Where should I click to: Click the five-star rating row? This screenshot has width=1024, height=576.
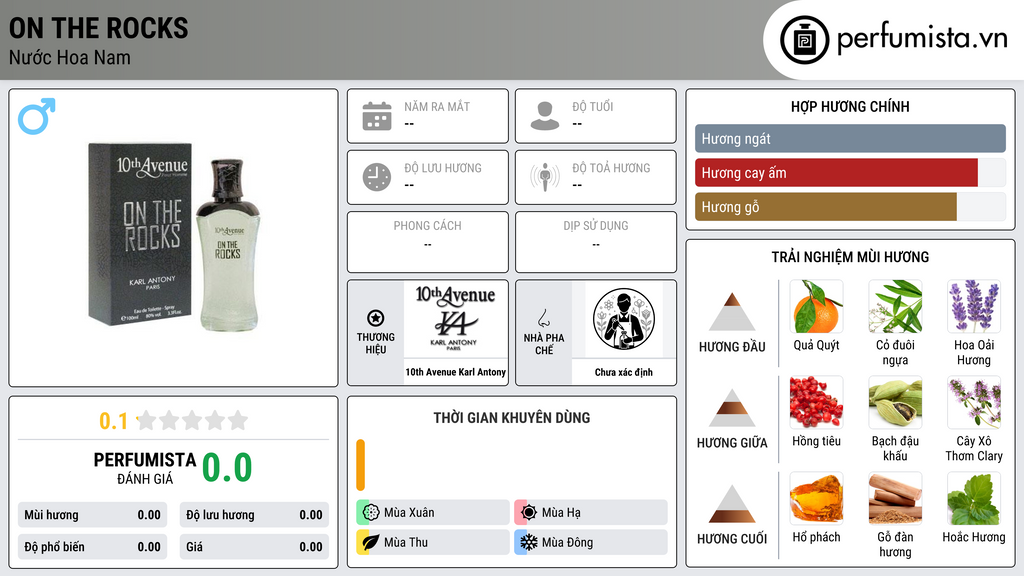click(x=192, y=420)
